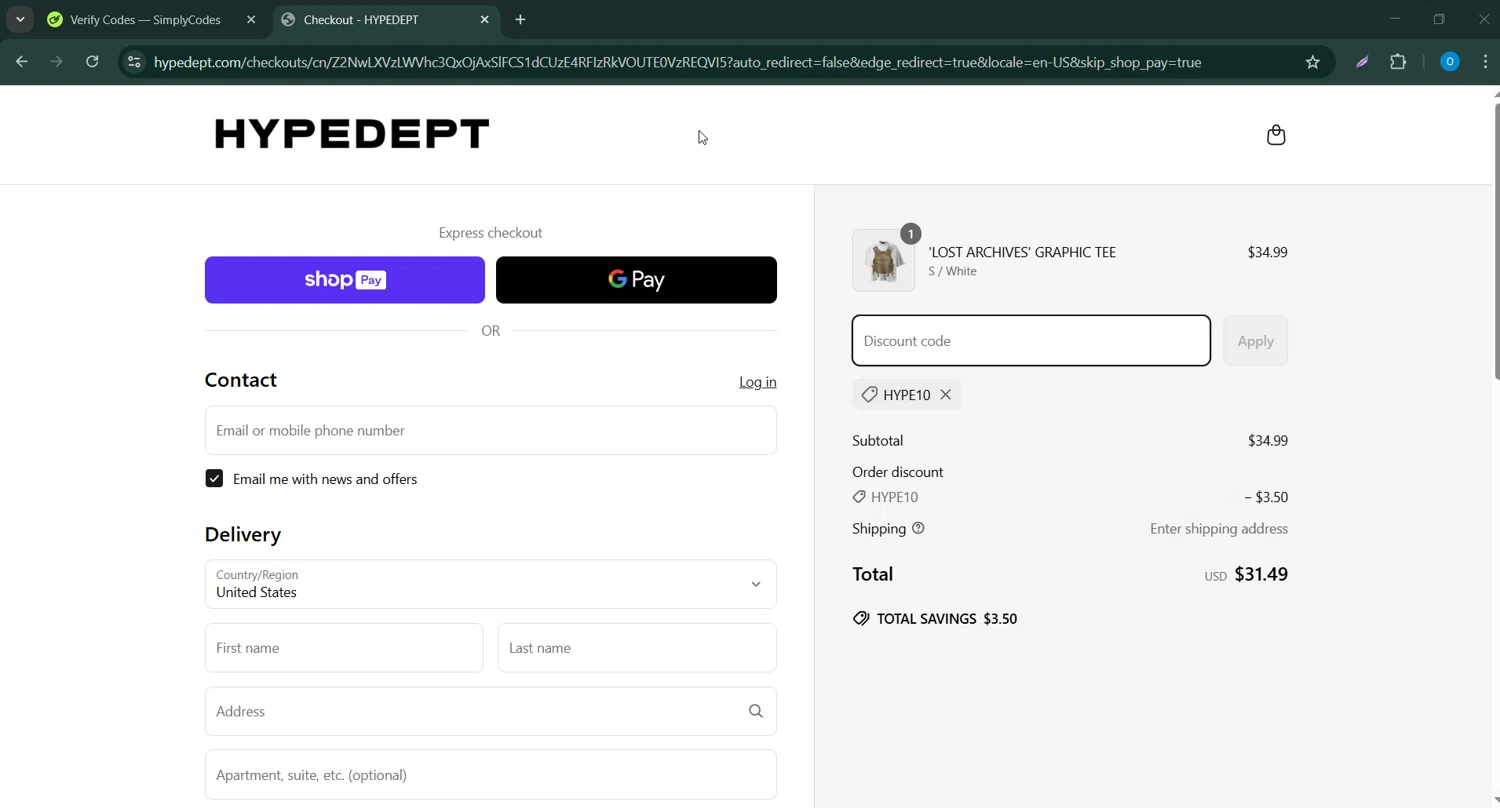This screenshot has height=808, width=1500.
Task: Open the shopping bag cart icon
Action: [x=1275, y=135]
